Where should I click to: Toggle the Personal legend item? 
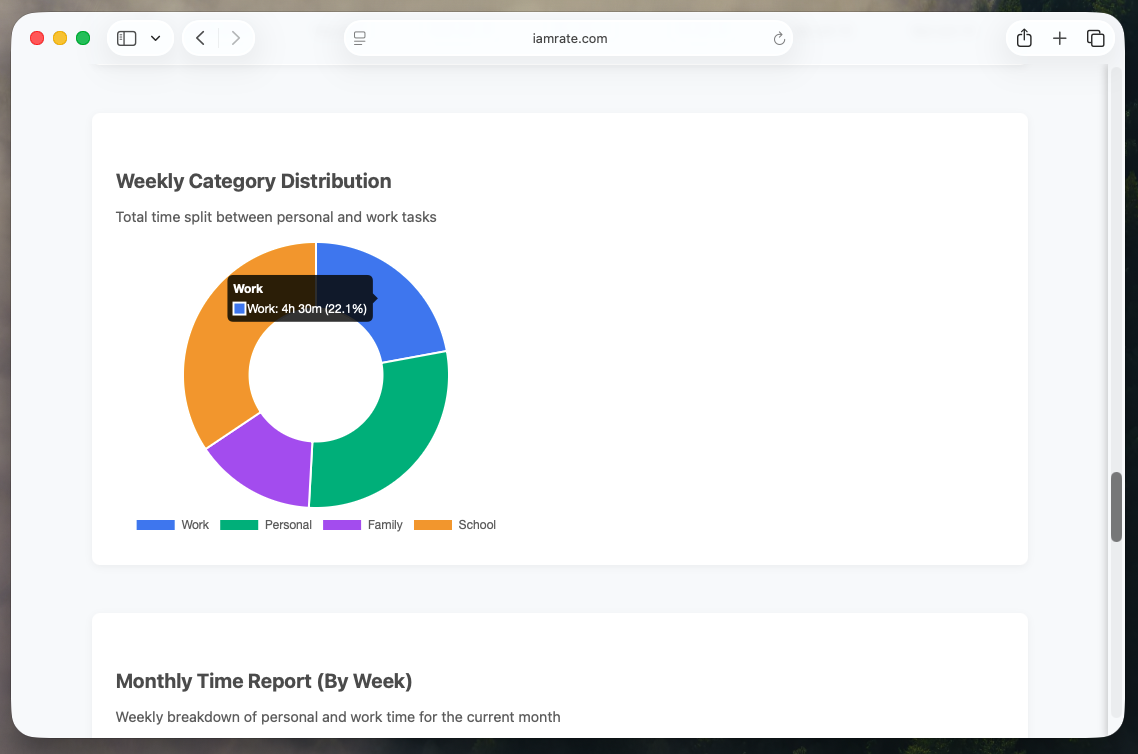[266, 525]
